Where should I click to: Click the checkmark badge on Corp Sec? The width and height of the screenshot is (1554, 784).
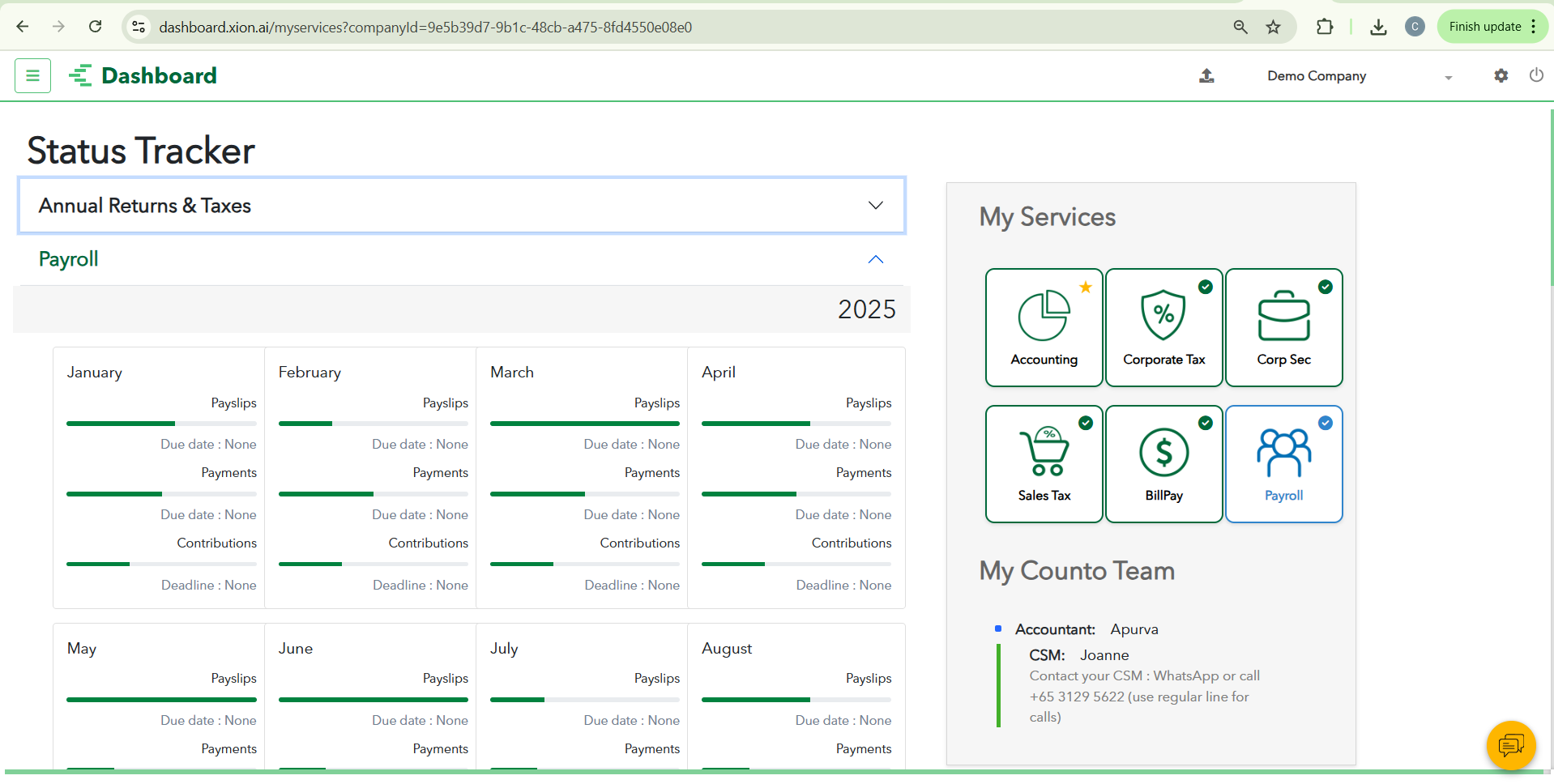pyautogui.click(x=1326, y=287)
